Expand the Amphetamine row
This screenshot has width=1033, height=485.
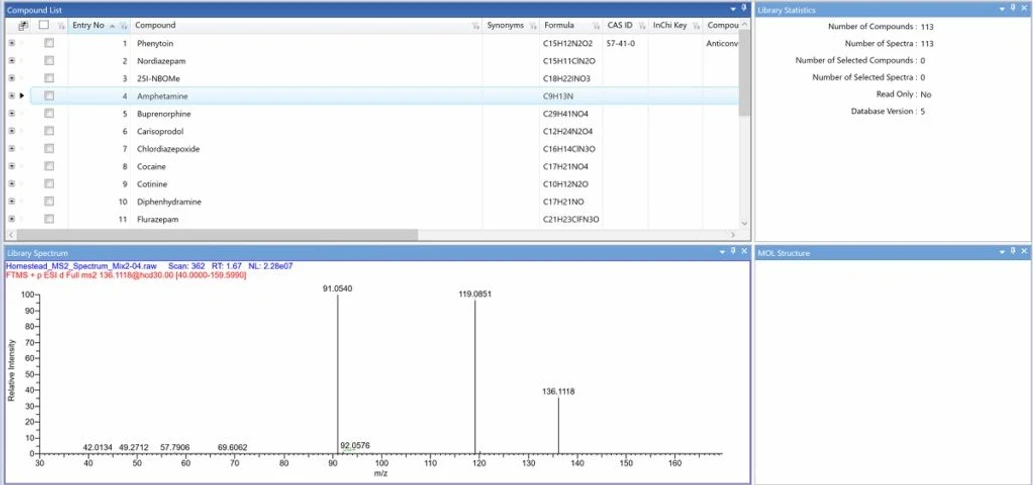click(11, 96)
